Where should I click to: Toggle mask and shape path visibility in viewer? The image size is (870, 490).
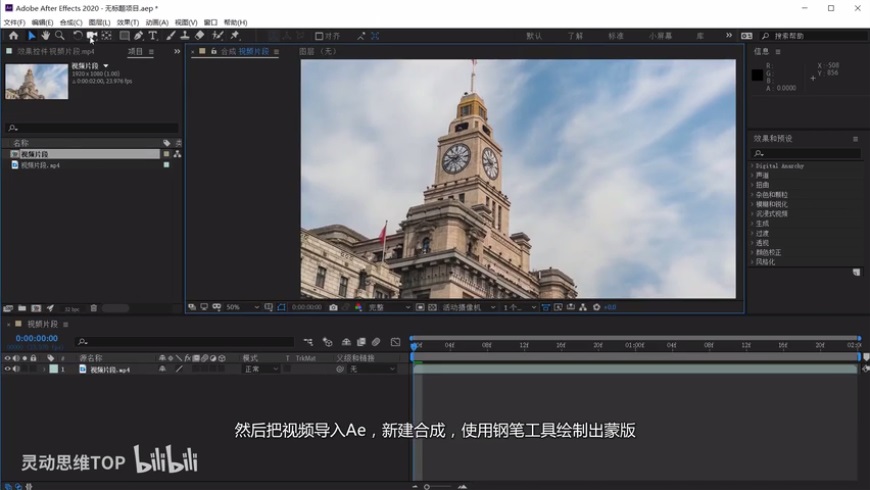pos(281,307)
